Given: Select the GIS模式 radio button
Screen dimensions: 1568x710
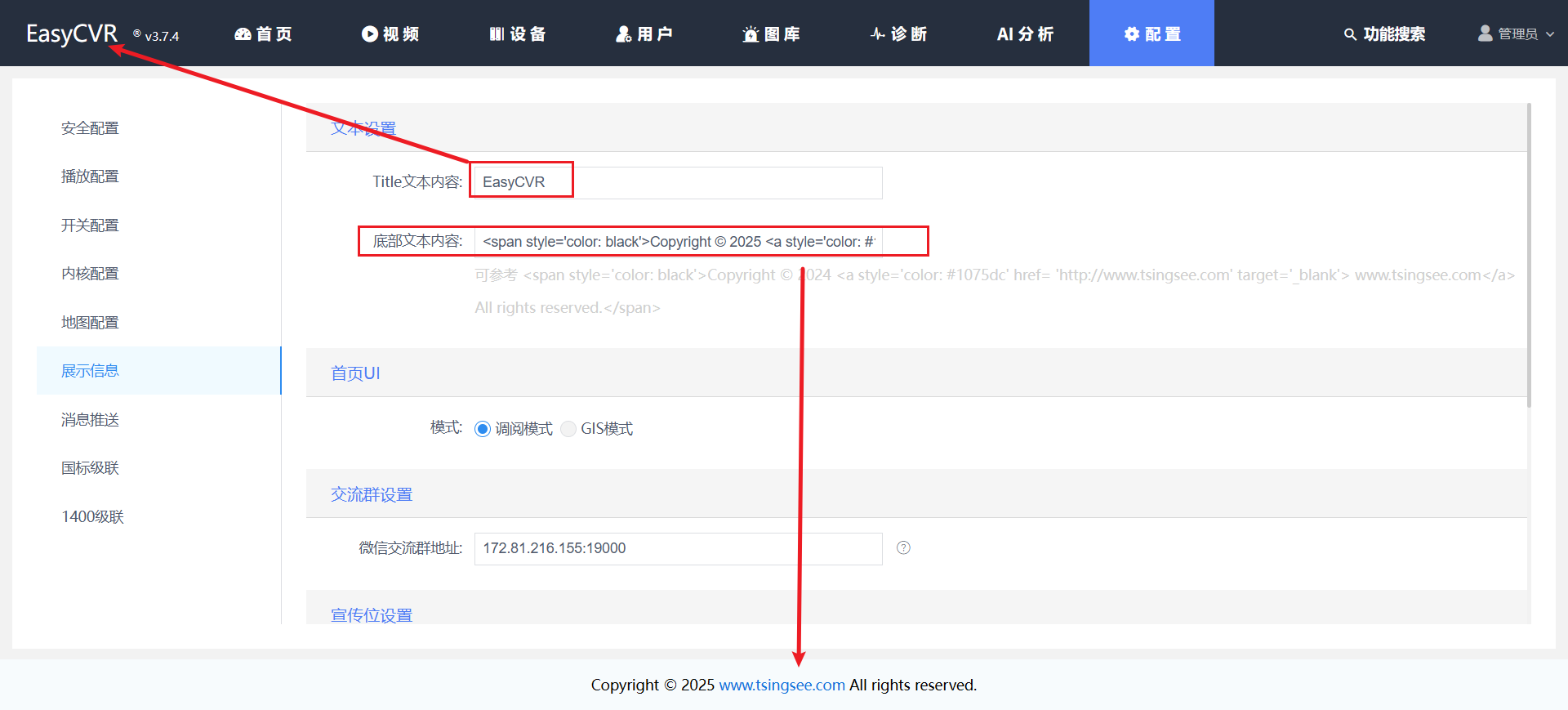Looking at the screenshot, I should [x=568, y=429].
